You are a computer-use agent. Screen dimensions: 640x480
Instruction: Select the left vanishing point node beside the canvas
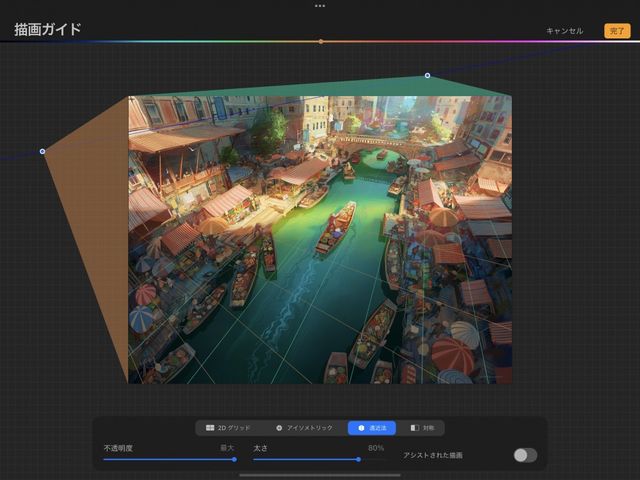(42, 151)
